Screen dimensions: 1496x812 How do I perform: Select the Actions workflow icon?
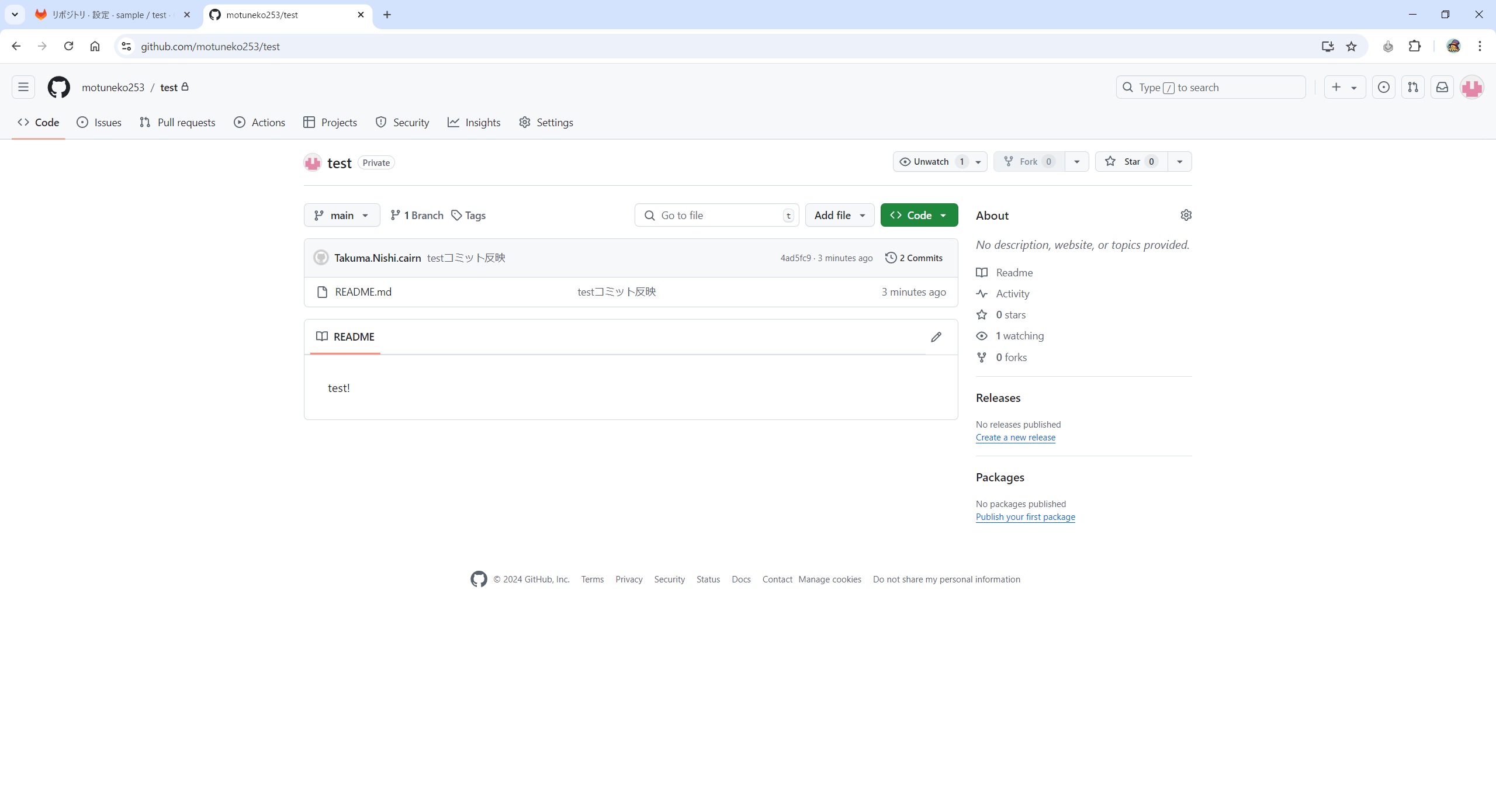(240, 122)
